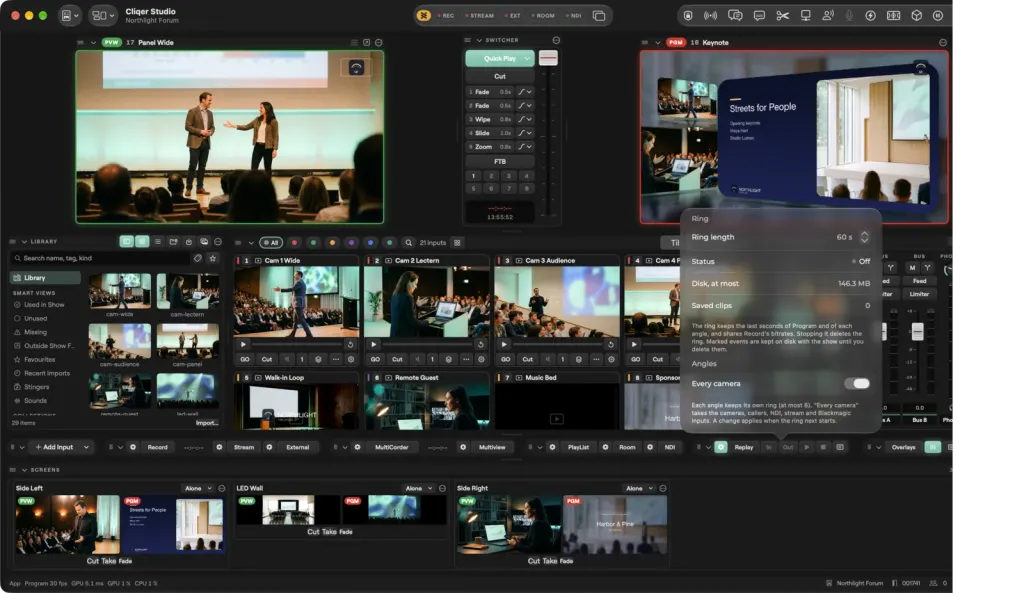Play the Cam 2 Lectern preview
This screenshot has width=1024, height=593.
click(x=374, y=344)
